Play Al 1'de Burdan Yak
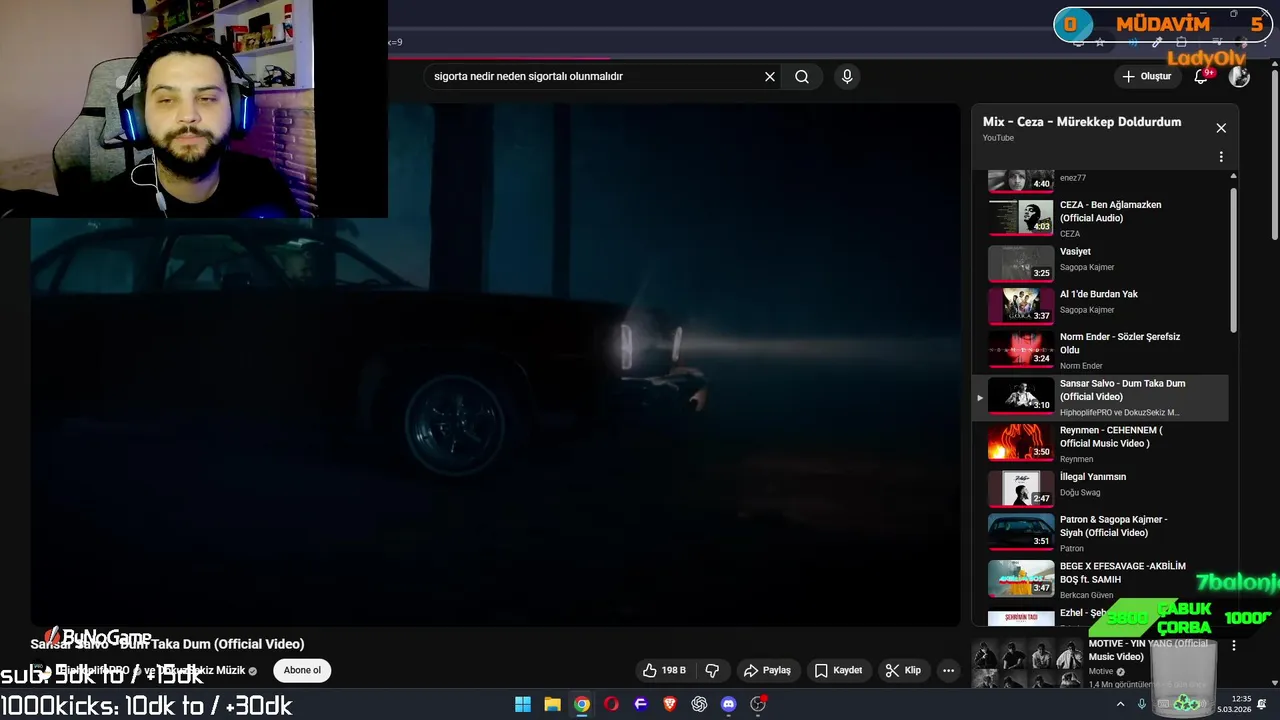1280x720 pixels. 1100,306
